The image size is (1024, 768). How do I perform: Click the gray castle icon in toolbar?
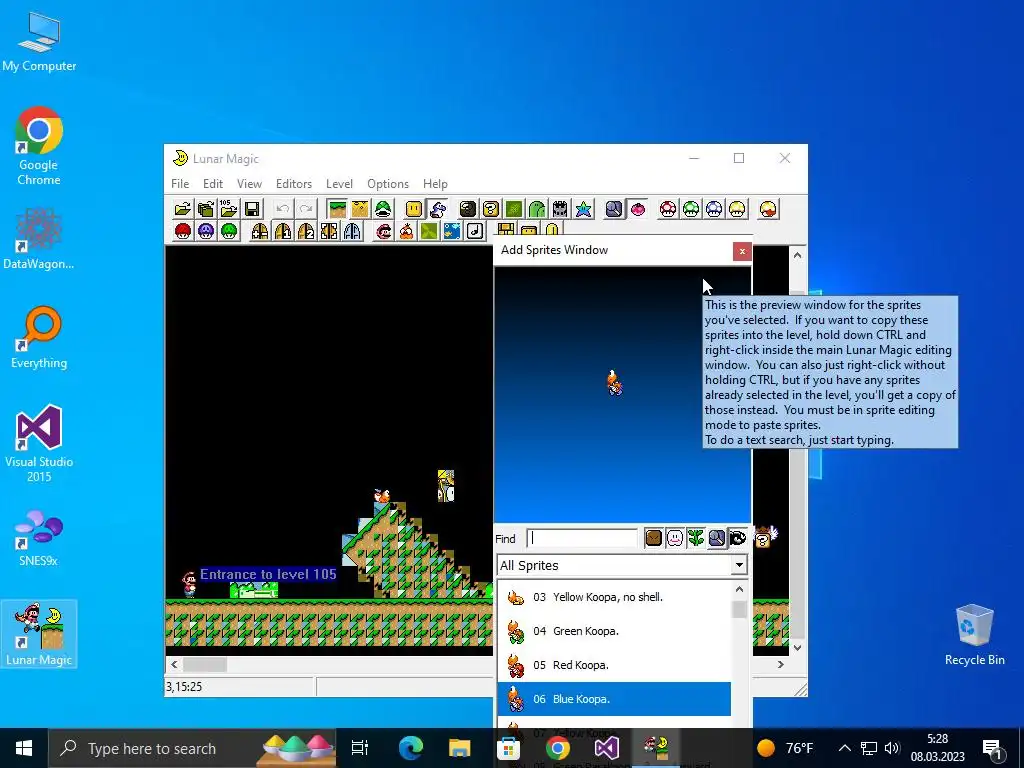[560, 209]
